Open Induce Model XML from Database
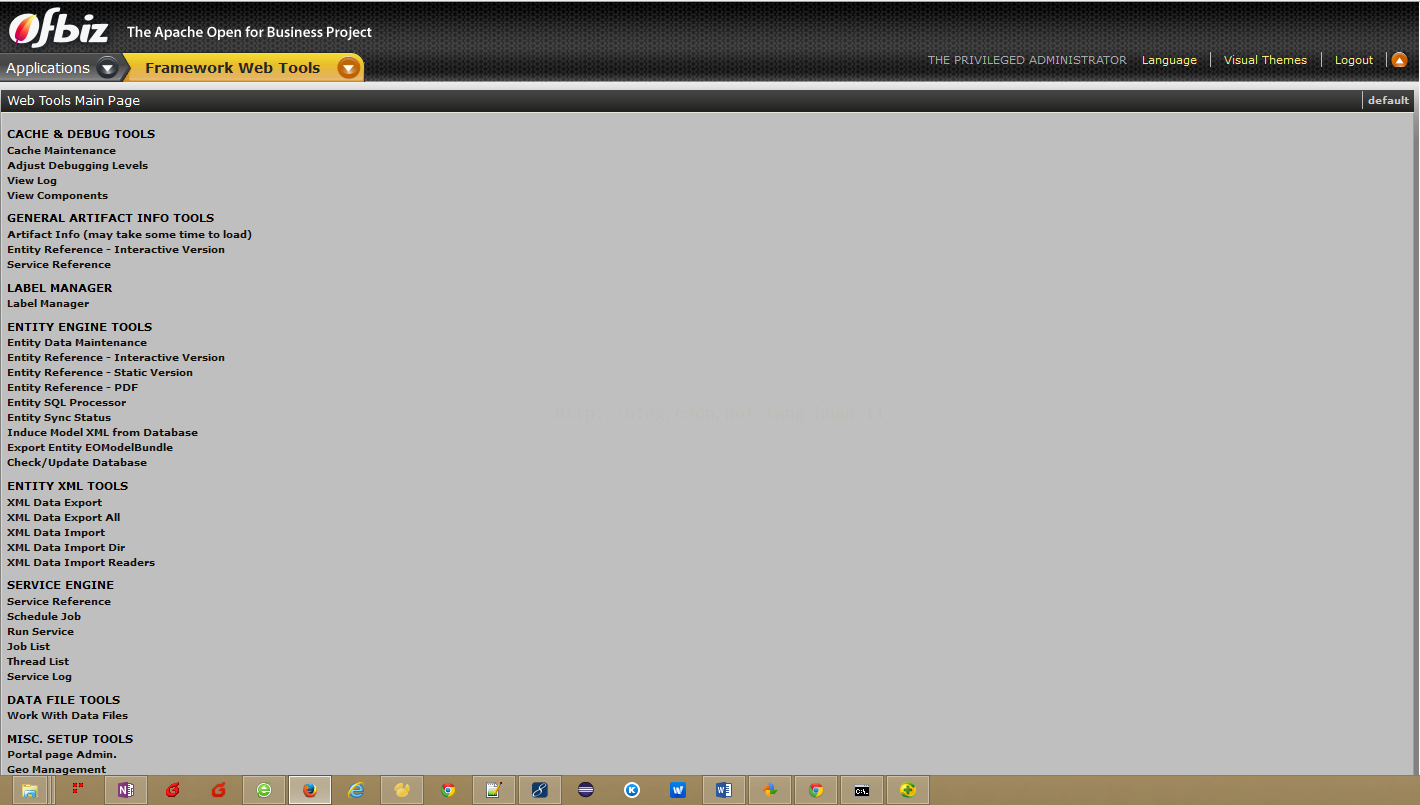Viewport: 1420px width, 805px height. click(x=102, y=433)
